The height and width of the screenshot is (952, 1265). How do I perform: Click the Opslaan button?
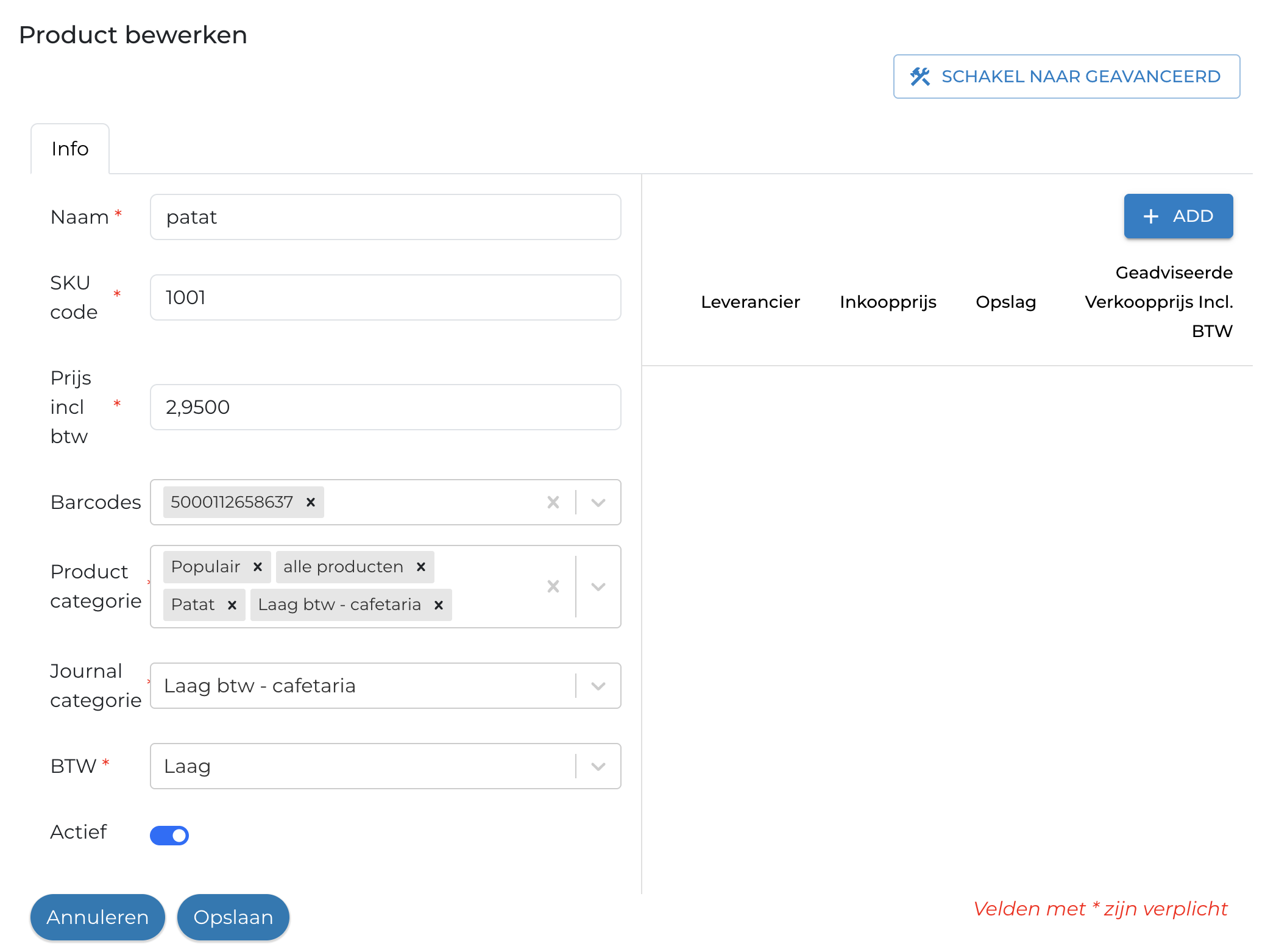click(x=233, y=917)
